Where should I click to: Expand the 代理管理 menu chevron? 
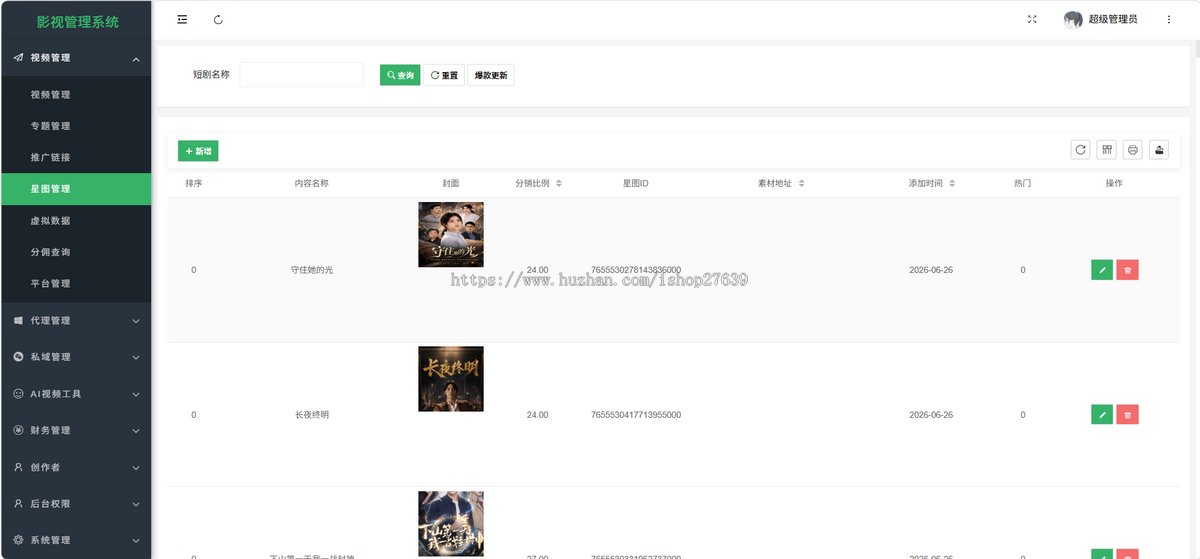tap(136, 321)
